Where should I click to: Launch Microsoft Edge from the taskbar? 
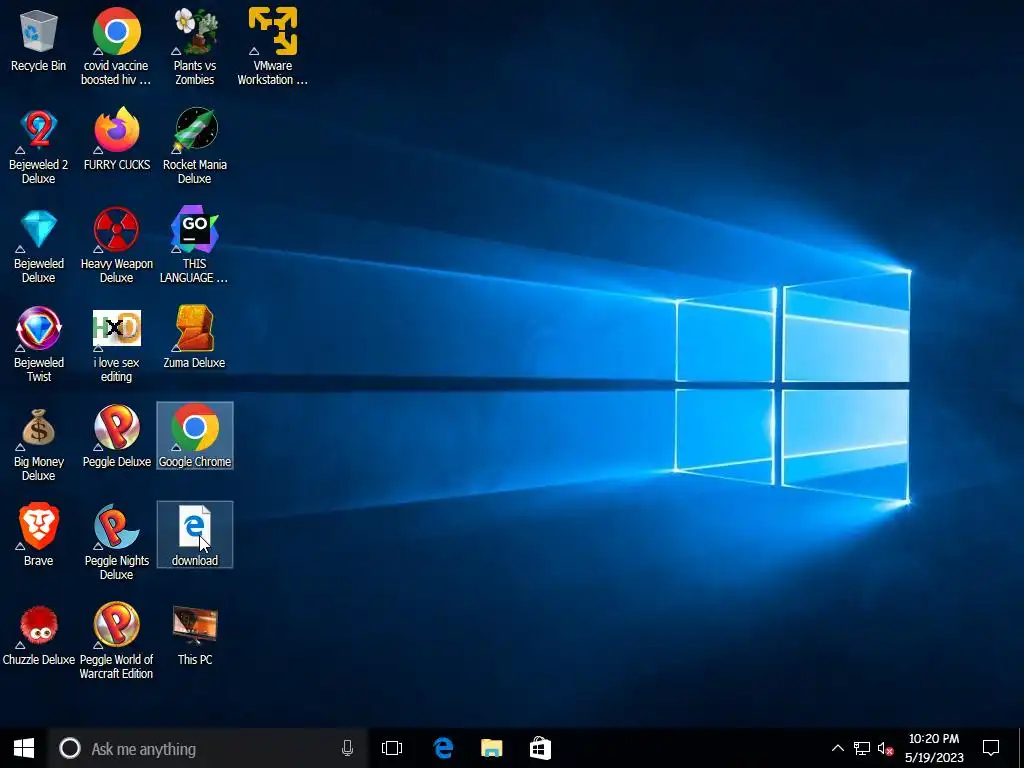[443, 748]
